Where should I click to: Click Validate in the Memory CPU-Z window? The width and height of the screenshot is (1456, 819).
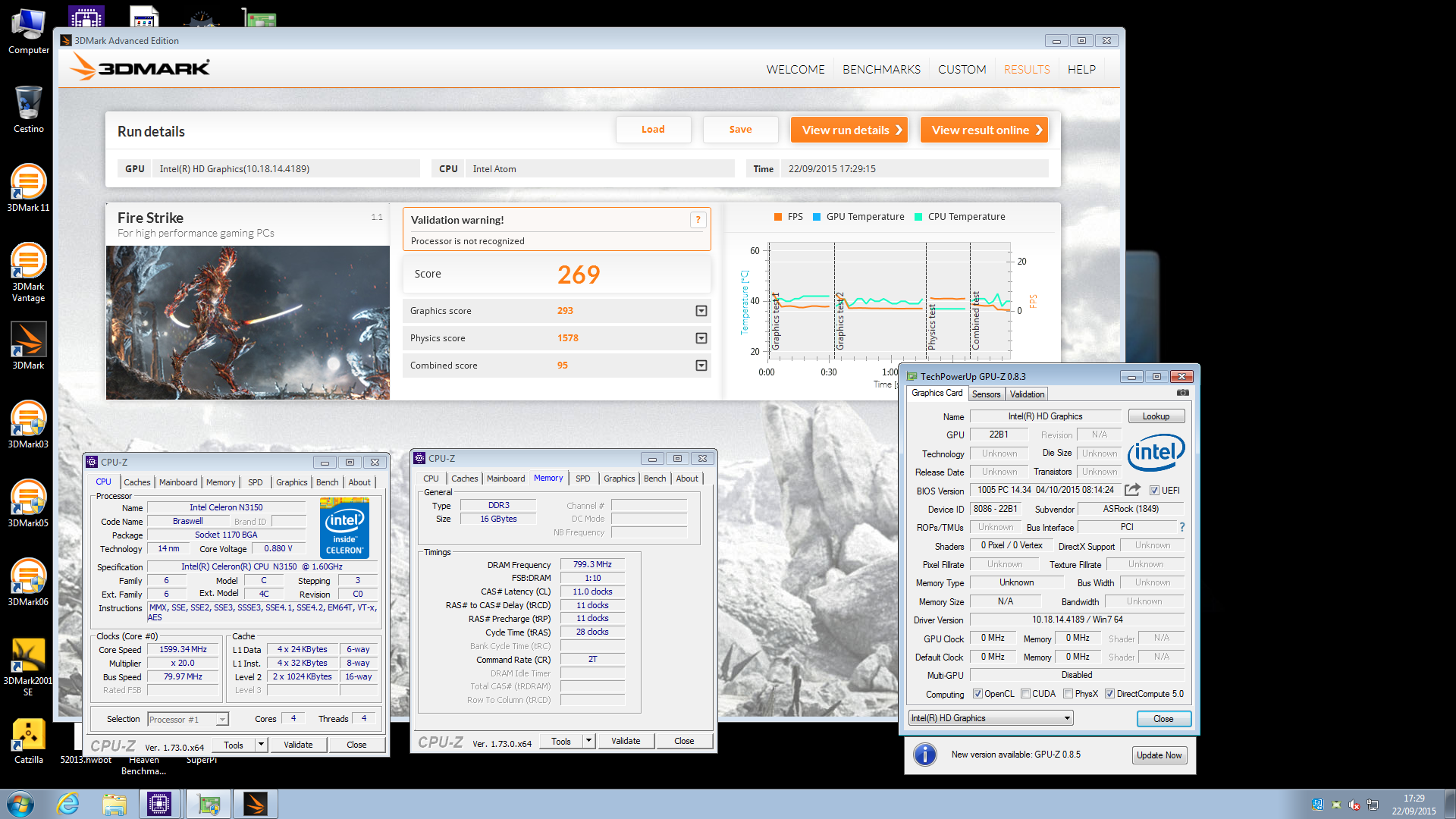click(626, 741)
